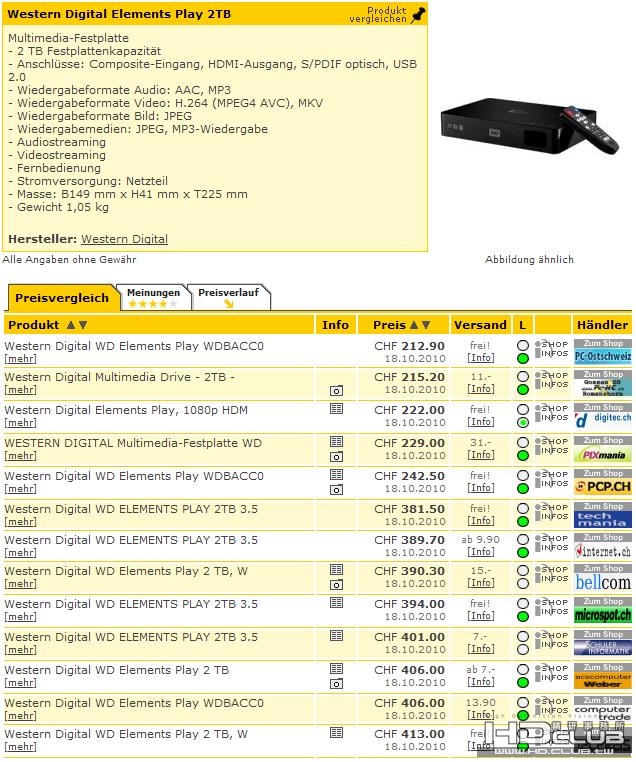Screen dimensions: 636x762
Task: Open Shop Infos for computer trade
Action: point(551,706)
